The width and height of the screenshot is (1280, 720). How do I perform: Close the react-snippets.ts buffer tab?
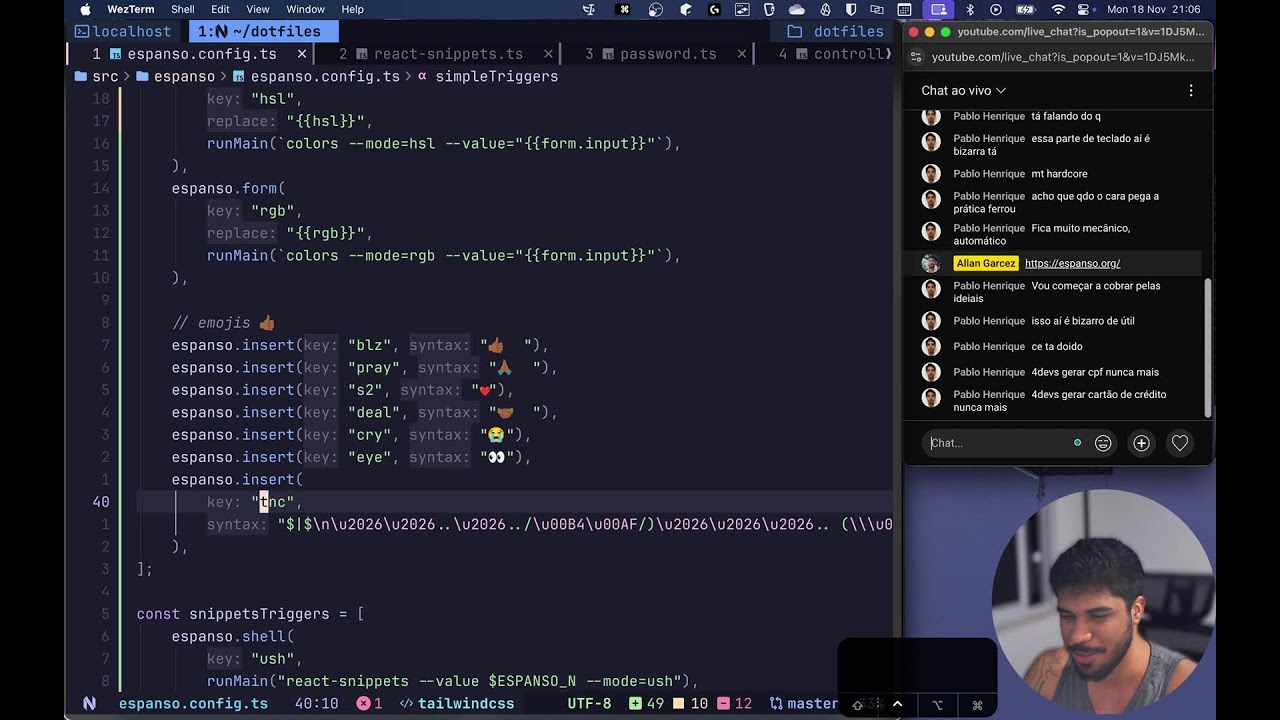tap(548, 54)
